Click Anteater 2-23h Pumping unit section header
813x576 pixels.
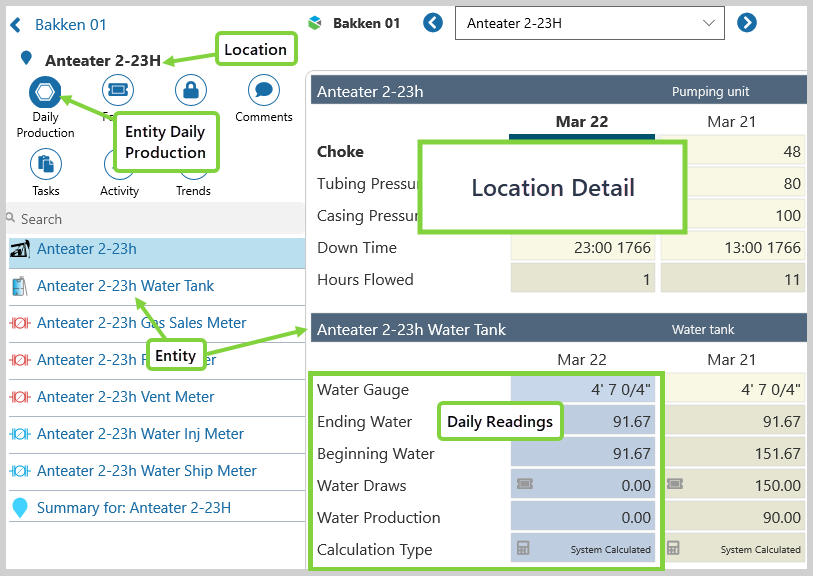click(558, 91)
